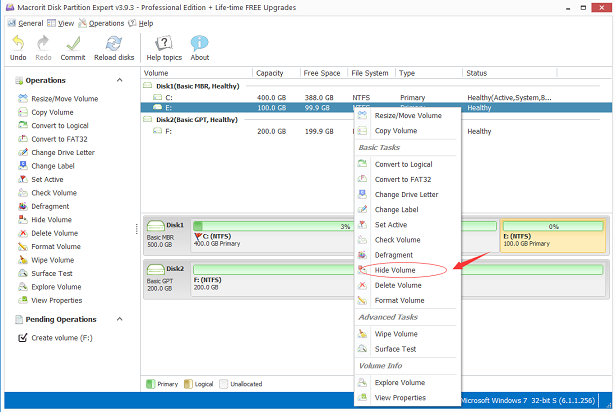
Task: Sort the list by the Status column header
Action: (x=509, y=73)
